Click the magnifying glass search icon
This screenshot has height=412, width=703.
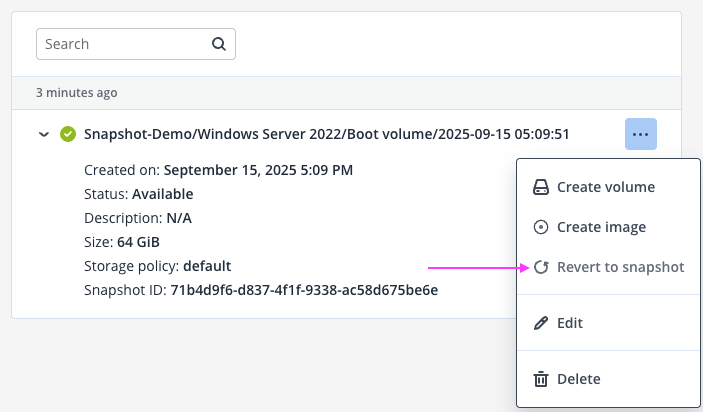[219, 44]
